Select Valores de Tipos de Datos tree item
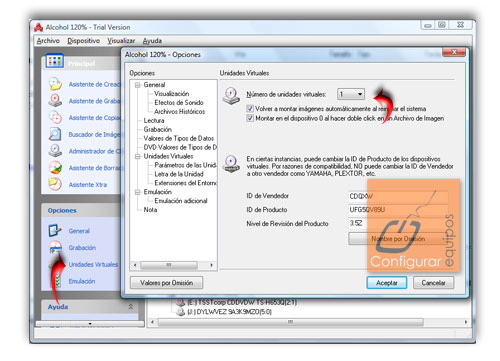500x361 pixels. [179, 138]
